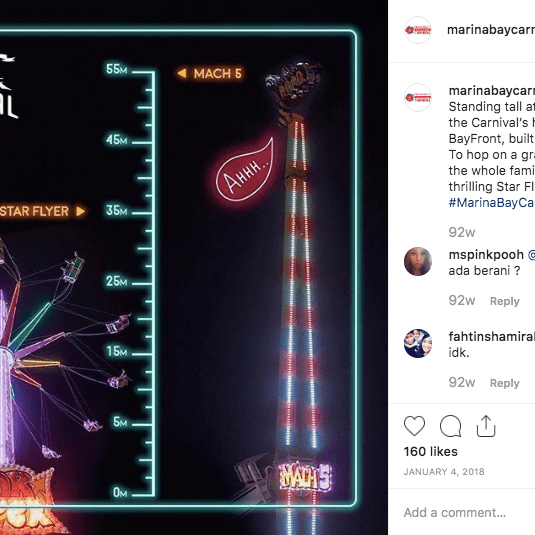Open the #MarinaBayCarnival hashtag link

coord(492,203)
